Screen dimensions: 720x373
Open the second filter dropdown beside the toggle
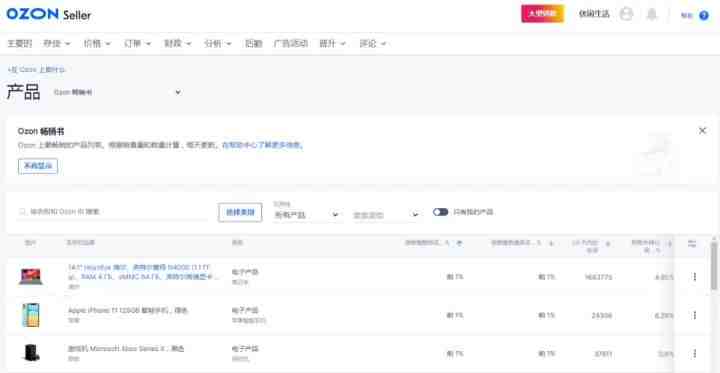tap(386, 214)
